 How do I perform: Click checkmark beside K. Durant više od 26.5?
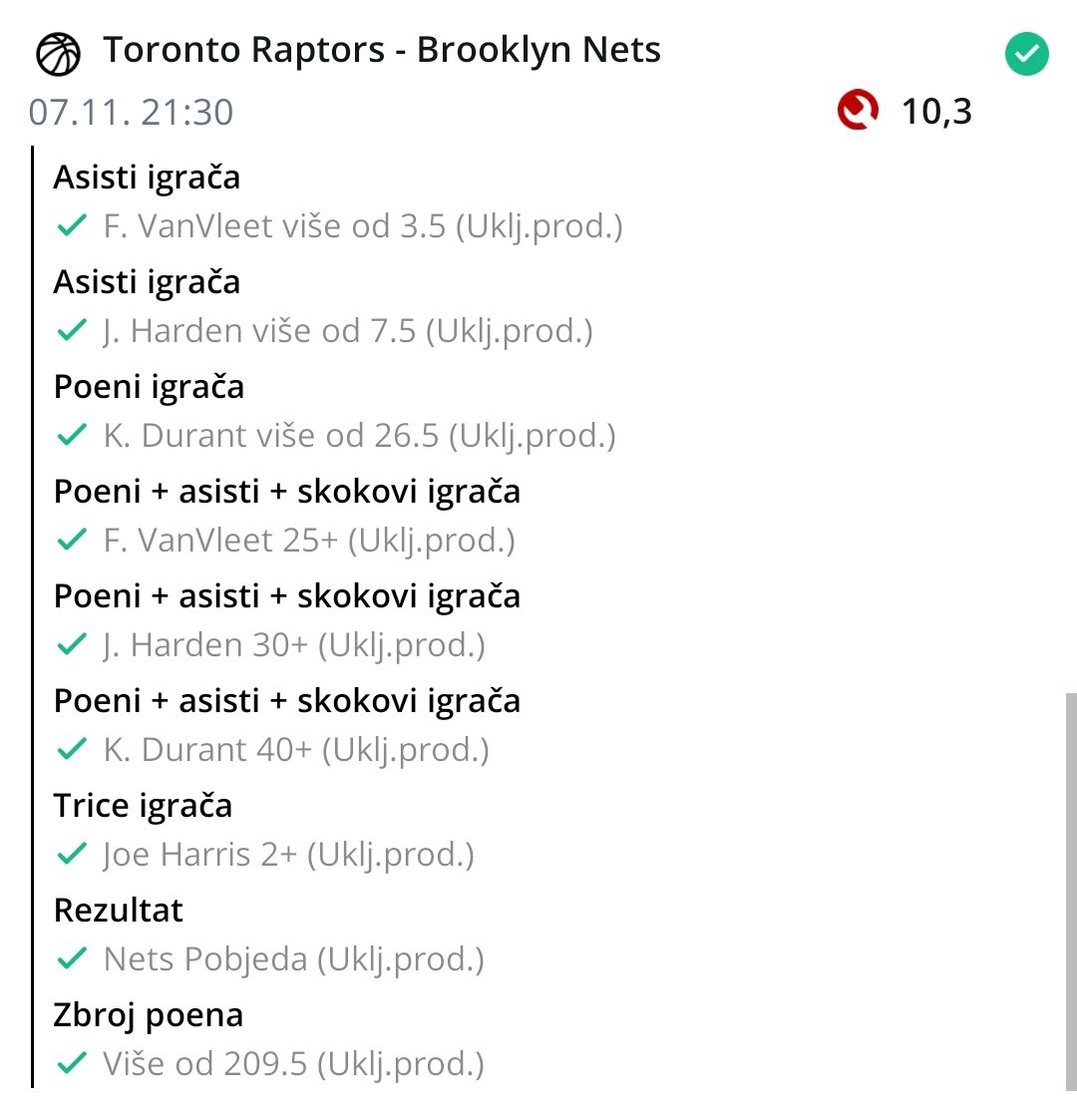point(72,436)
